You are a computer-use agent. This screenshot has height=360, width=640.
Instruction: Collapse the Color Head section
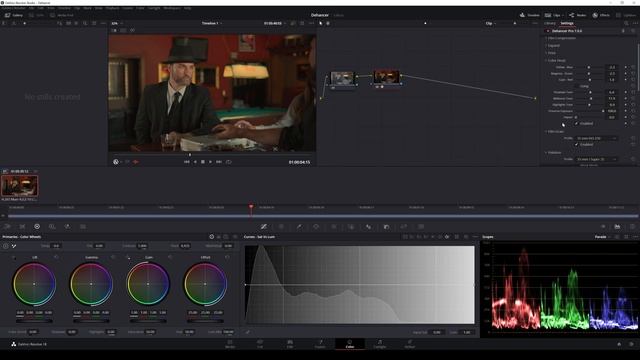tap(556, 60)
